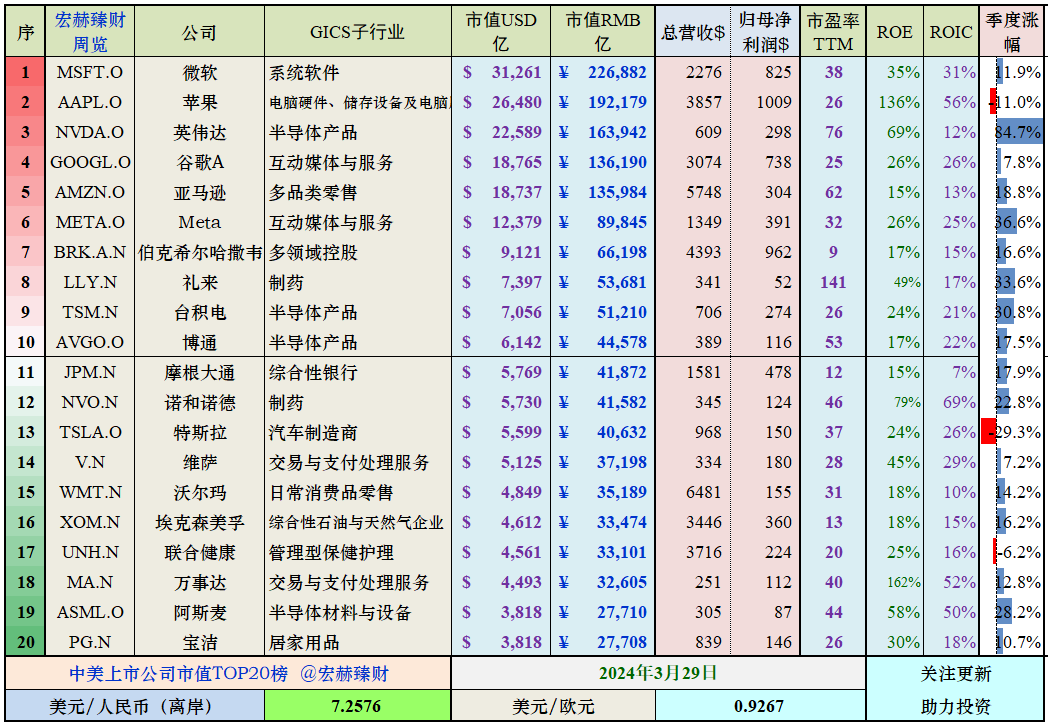The width and height of the screenshot is (1048, 723).
Task: Click the ROIC column header
Action: [x=951, y=31]
